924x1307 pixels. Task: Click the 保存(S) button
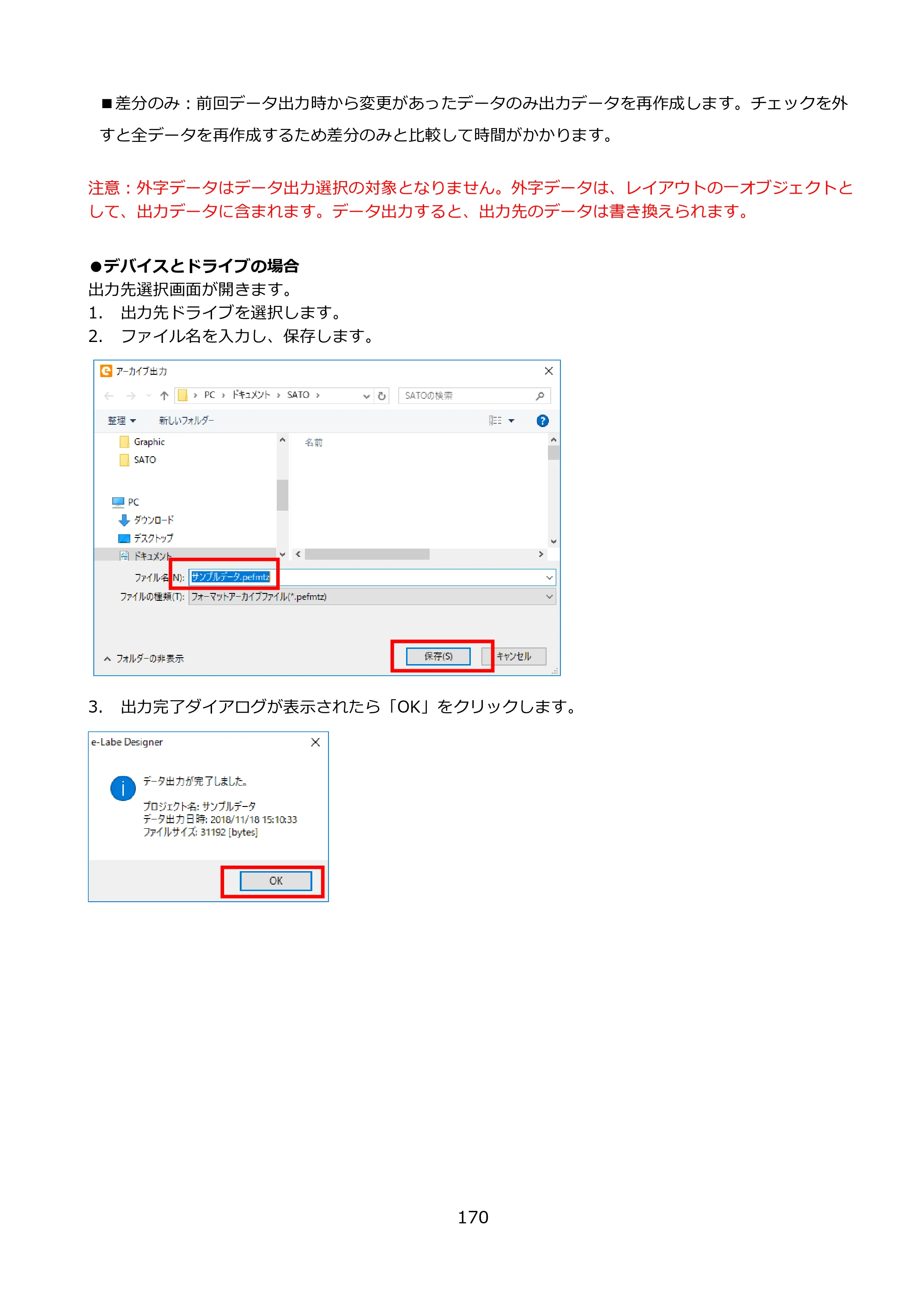click(x=438, y=656)
